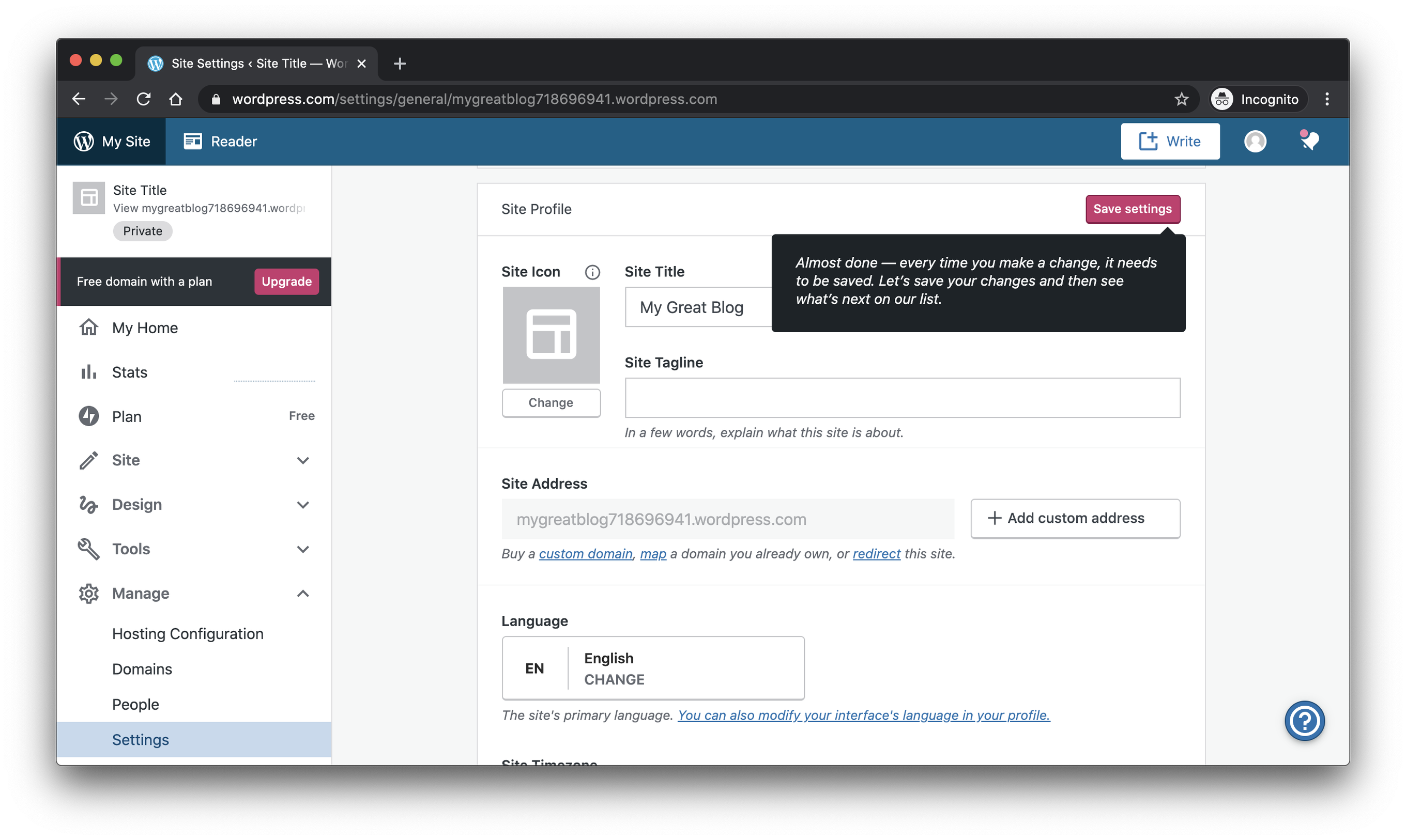1406x840 pixels.
Task: Click the browser address bar URL
Action: point(475,99)
